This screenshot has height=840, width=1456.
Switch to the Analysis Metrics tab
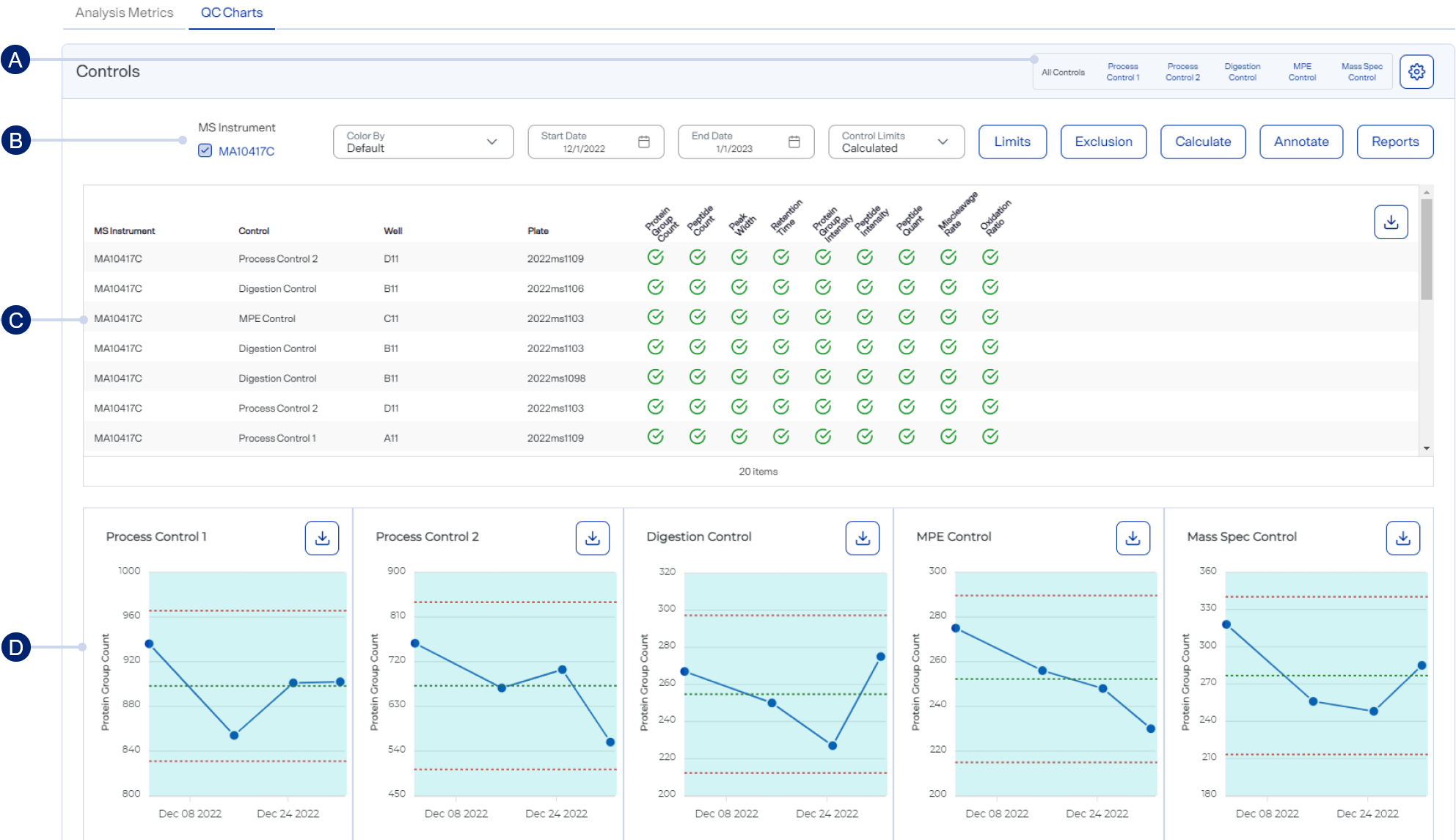pos(125,13)
